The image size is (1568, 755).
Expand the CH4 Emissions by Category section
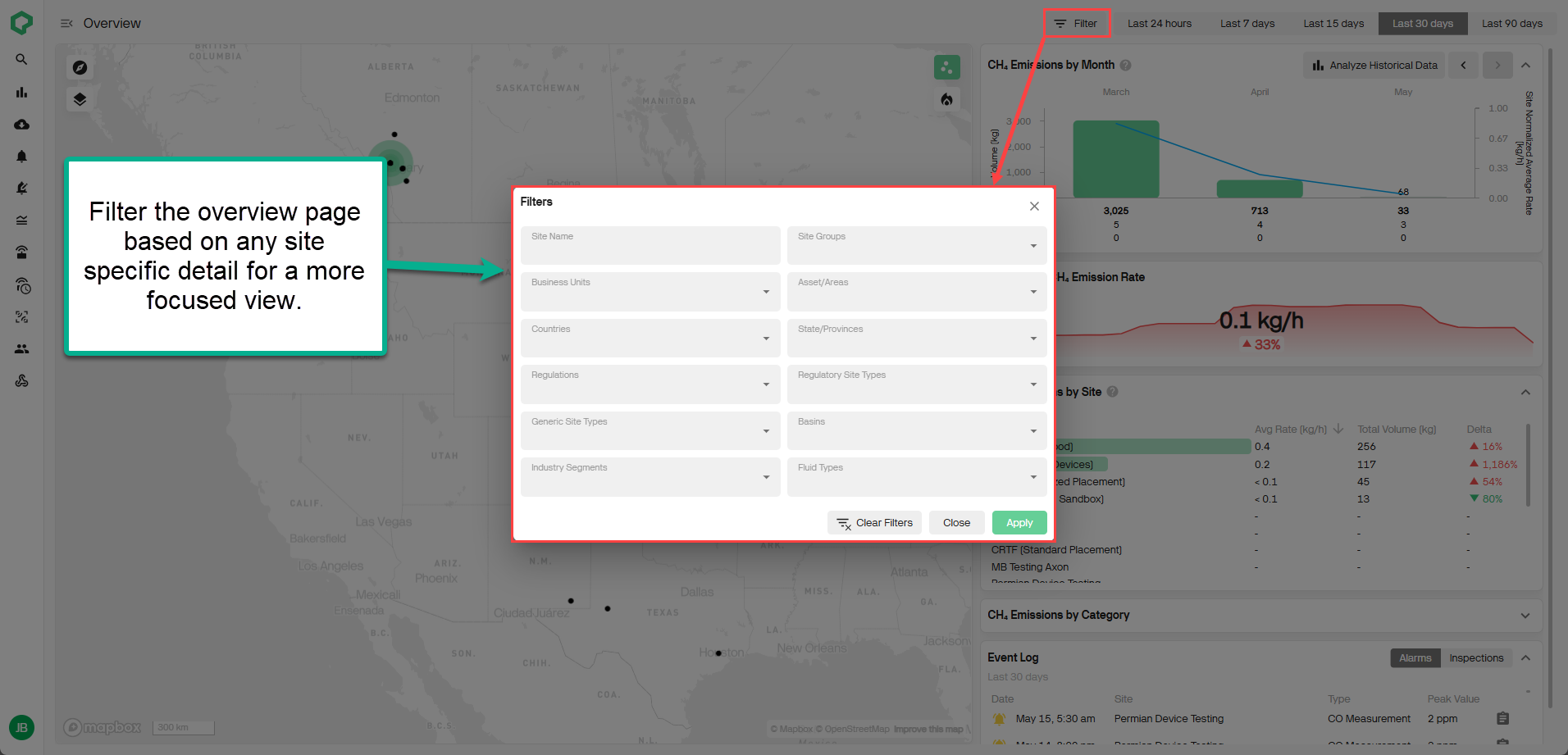(1526, 615)
